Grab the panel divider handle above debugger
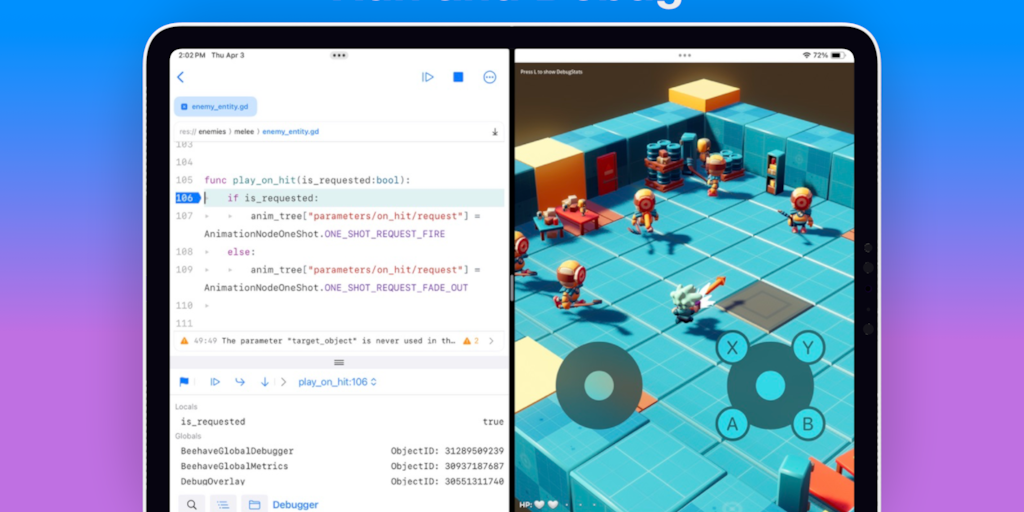Image resolution: width=1024 pixels, height=512 pixels. (339, 362)
